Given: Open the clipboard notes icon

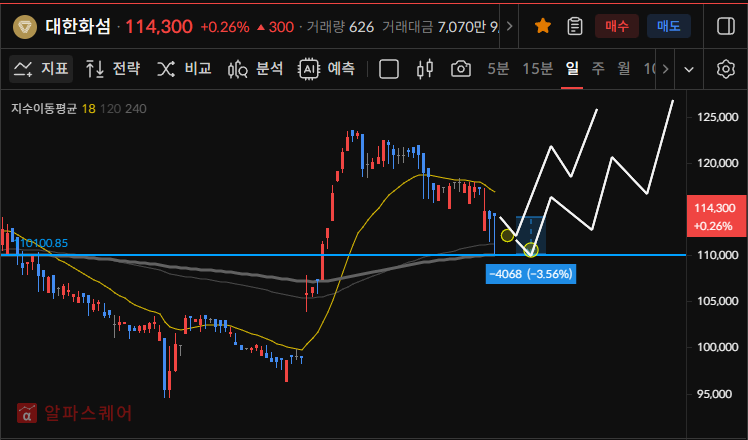Looking at the screenshot, I should click(574, 26).
